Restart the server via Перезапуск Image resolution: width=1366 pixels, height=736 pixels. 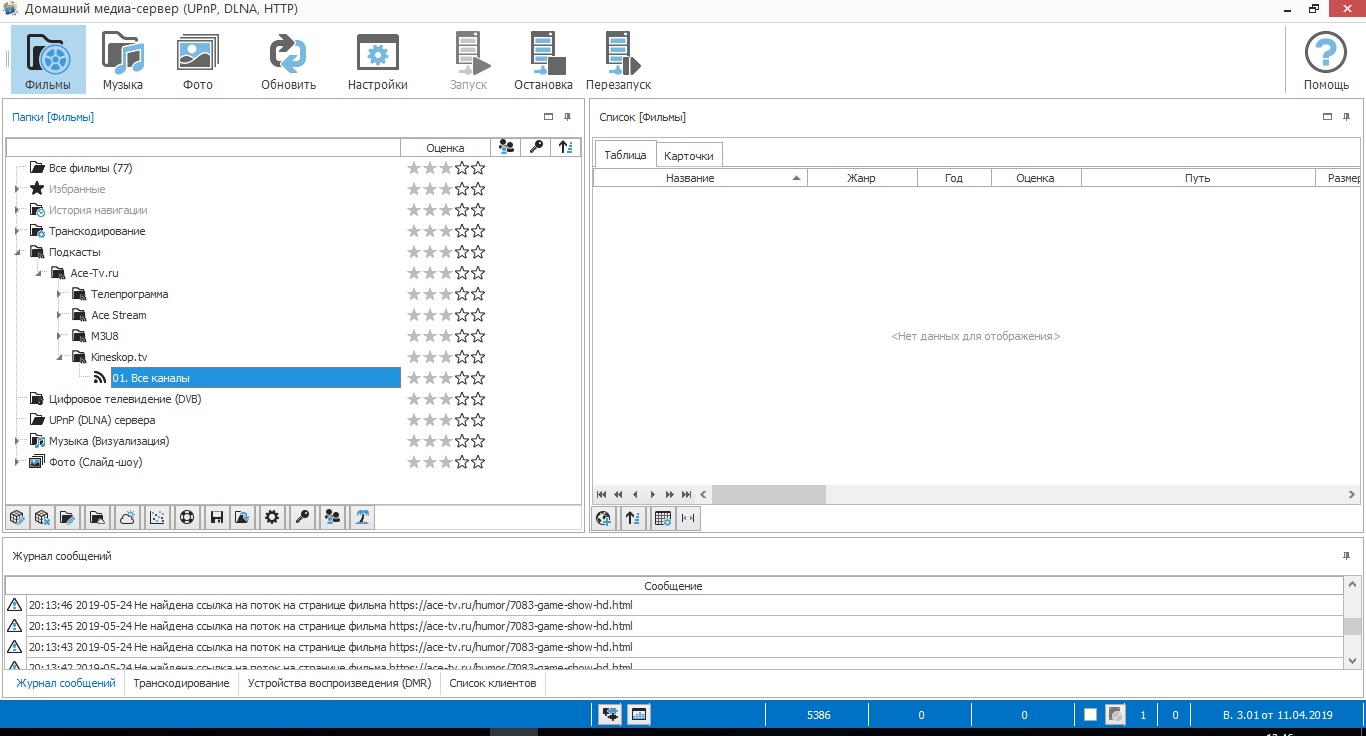(x=619, y=60)
